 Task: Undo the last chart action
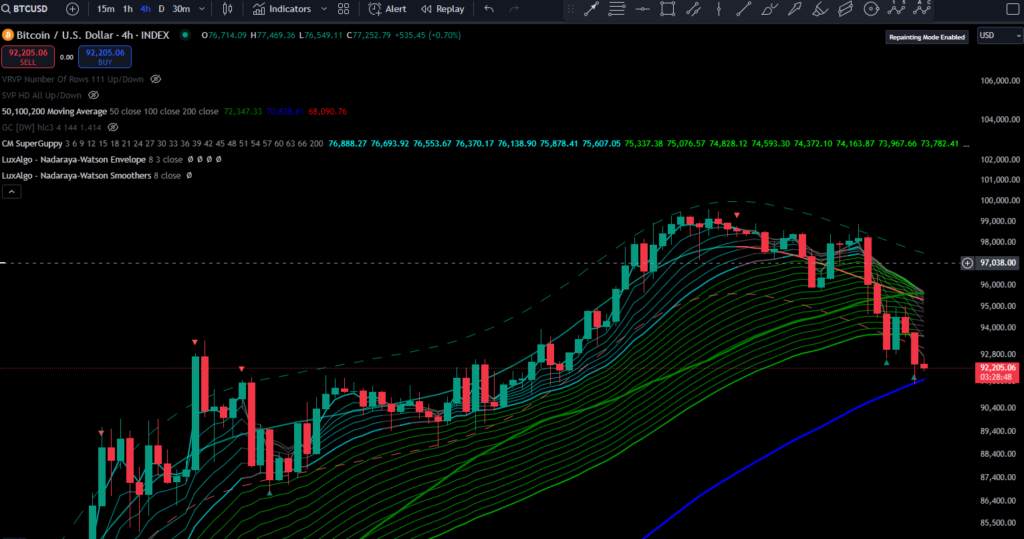click(x=489, y=9)
